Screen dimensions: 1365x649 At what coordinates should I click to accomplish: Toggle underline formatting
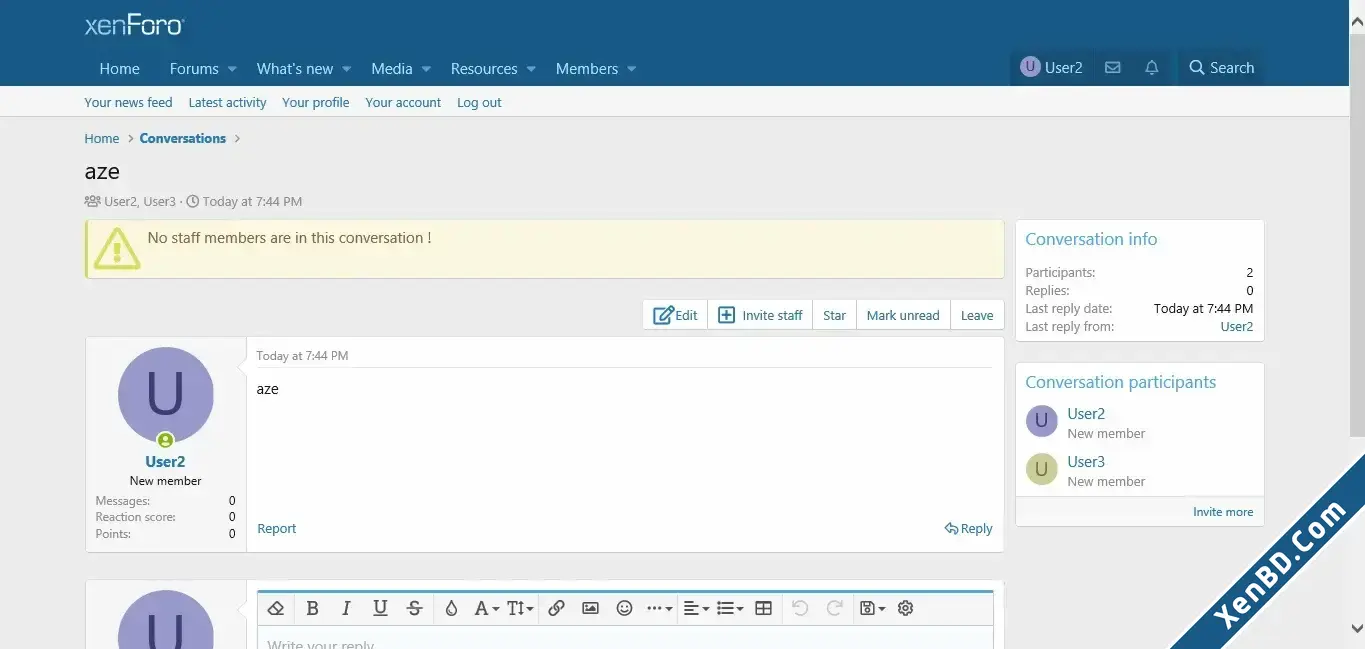(380, 608)
